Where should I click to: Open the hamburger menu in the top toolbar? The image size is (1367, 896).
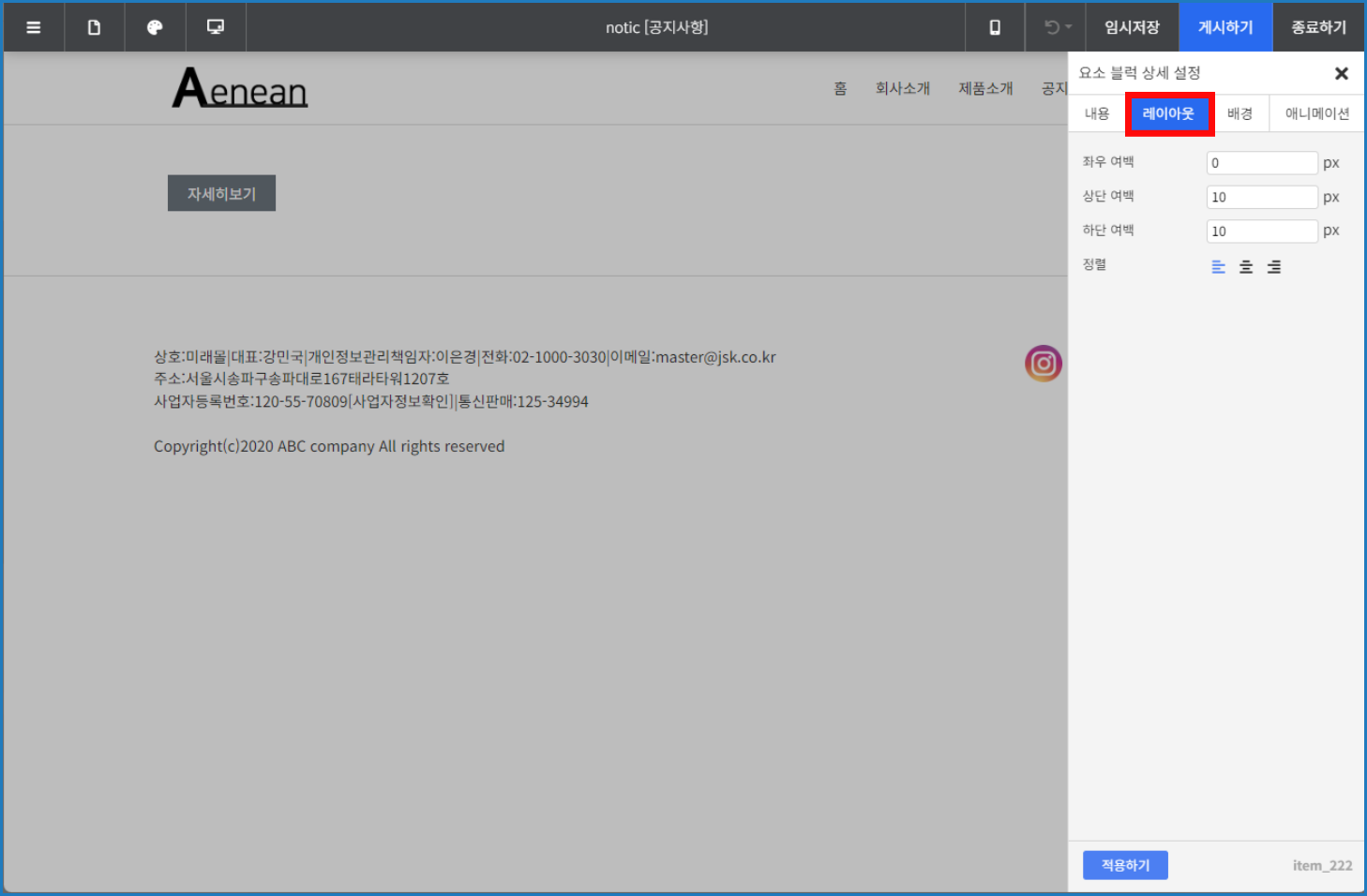33,27
